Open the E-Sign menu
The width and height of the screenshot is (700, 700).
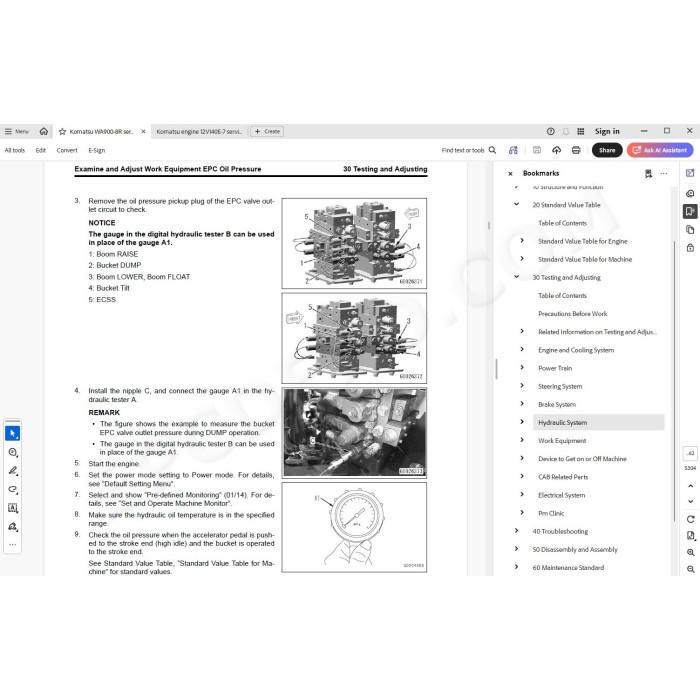pos(96,150)
